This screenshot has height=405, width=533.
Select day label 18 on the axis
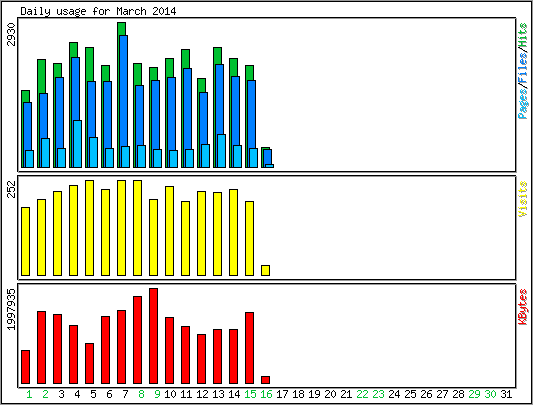coord(298,394)
